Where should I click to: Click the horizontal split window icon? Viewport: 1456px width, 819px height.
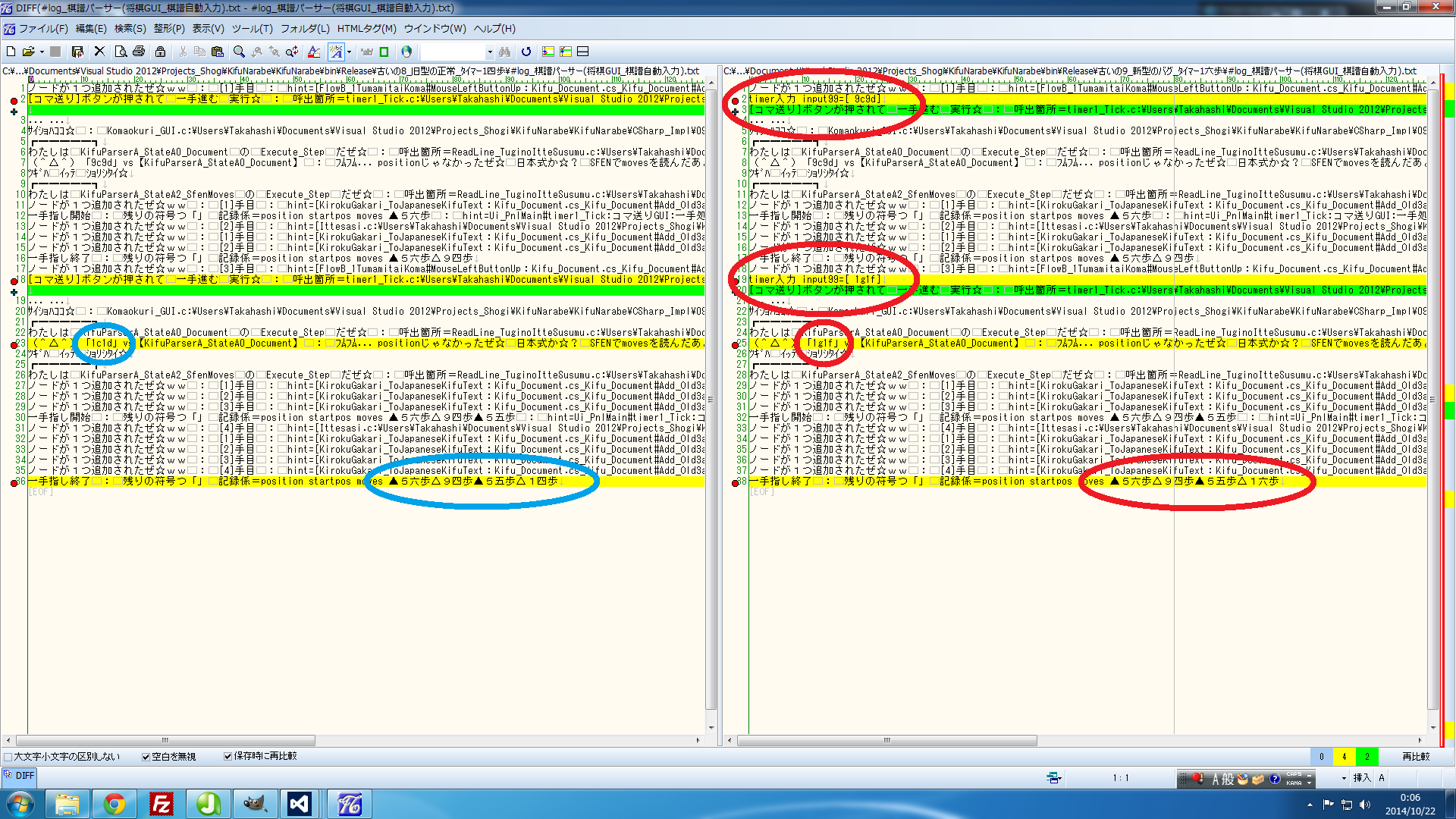[583, 52]
